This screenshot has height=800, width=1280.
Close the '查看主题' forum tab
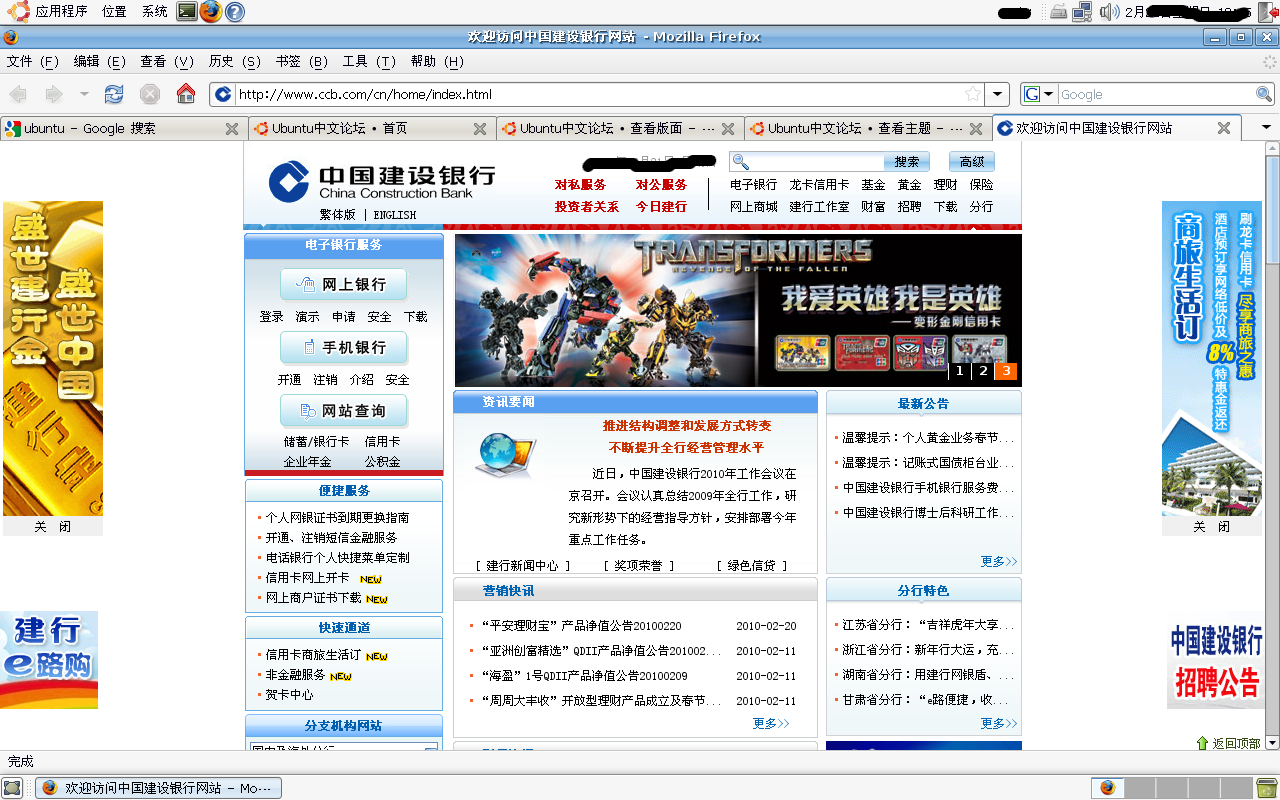(x=976, y=129)
